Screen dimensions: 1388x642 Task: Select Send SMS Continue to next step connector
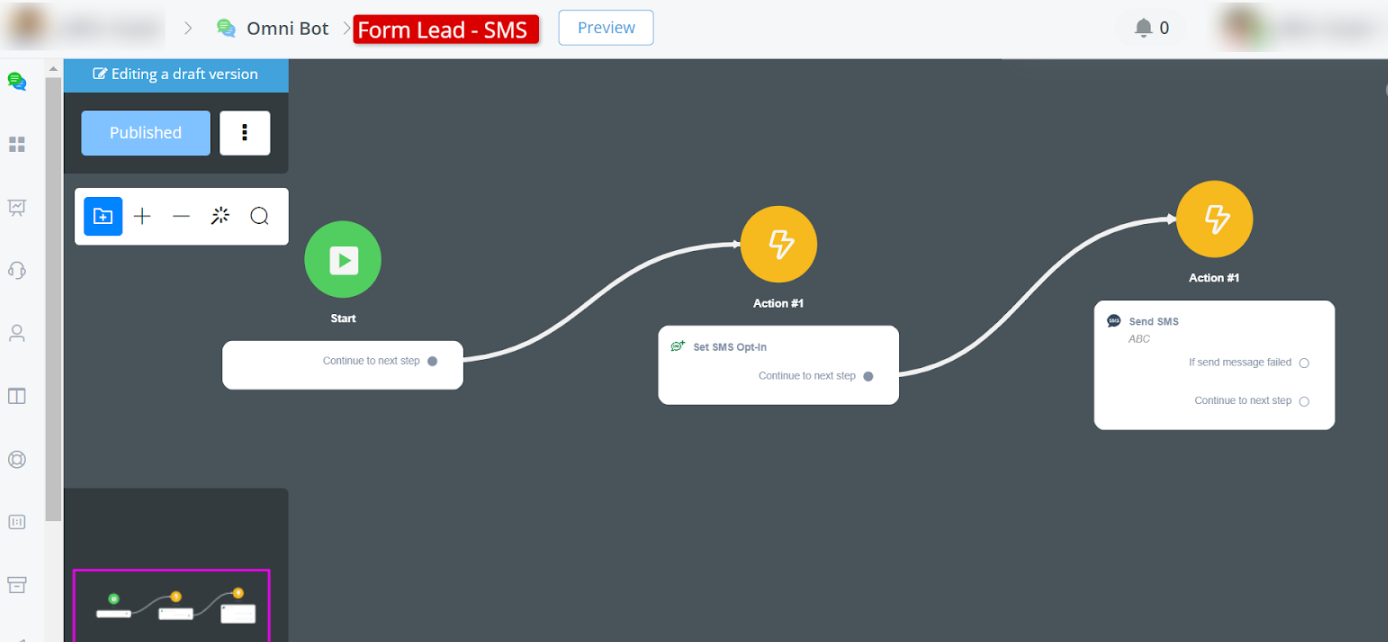tap(1304, 401)
